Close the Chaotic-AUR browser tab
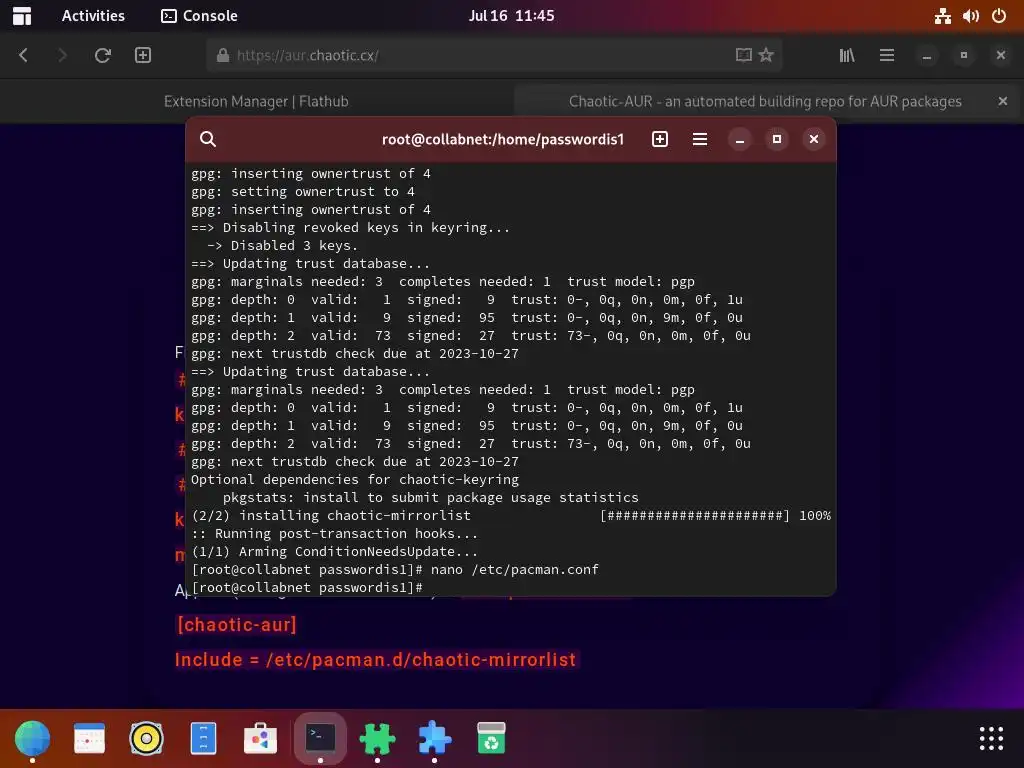 [x=1002, y=101]
